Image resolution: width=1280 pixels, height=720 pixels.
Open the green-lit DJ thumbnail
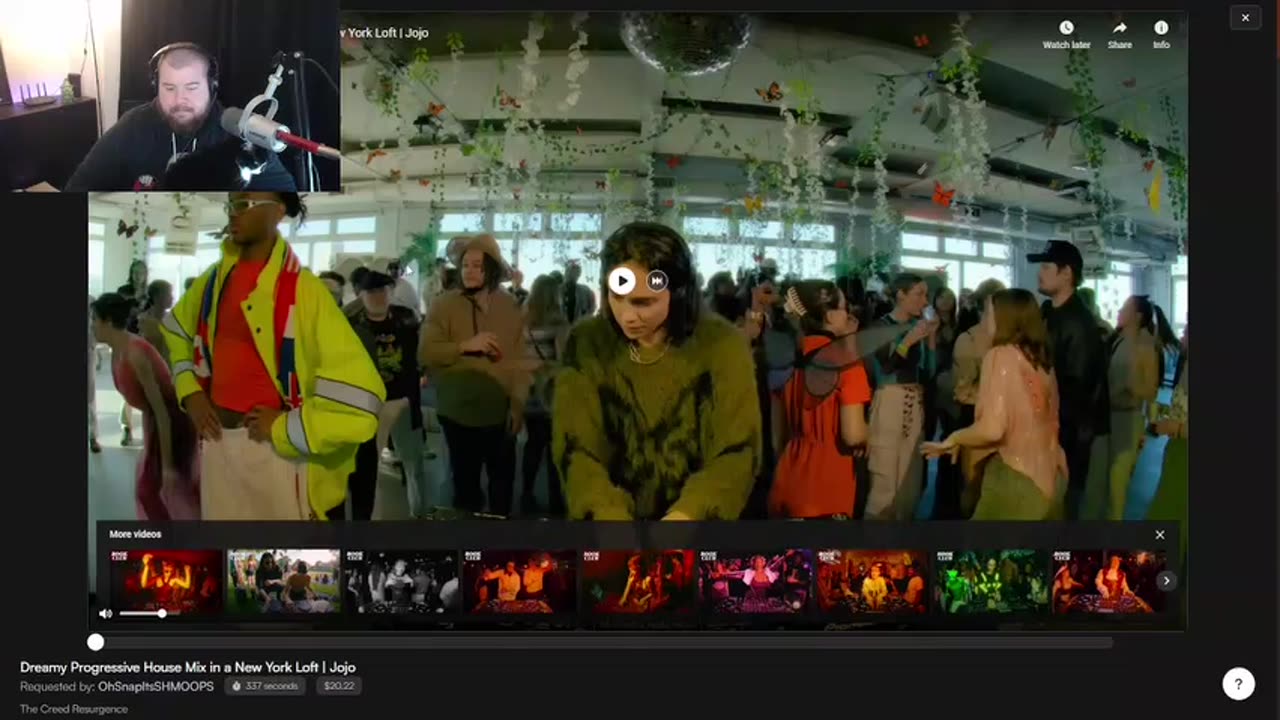(991, 581)
